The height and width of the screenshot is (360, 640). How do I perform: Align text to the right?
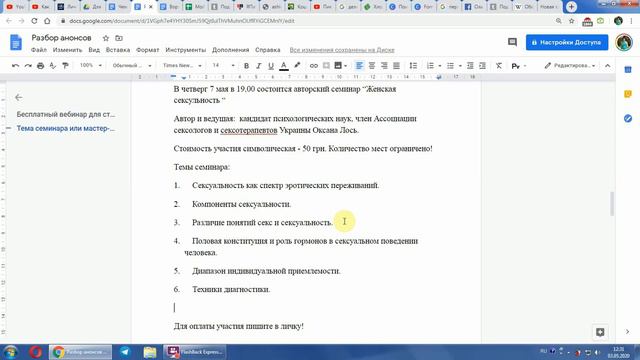pyautogui.click(x=384, y=66)
